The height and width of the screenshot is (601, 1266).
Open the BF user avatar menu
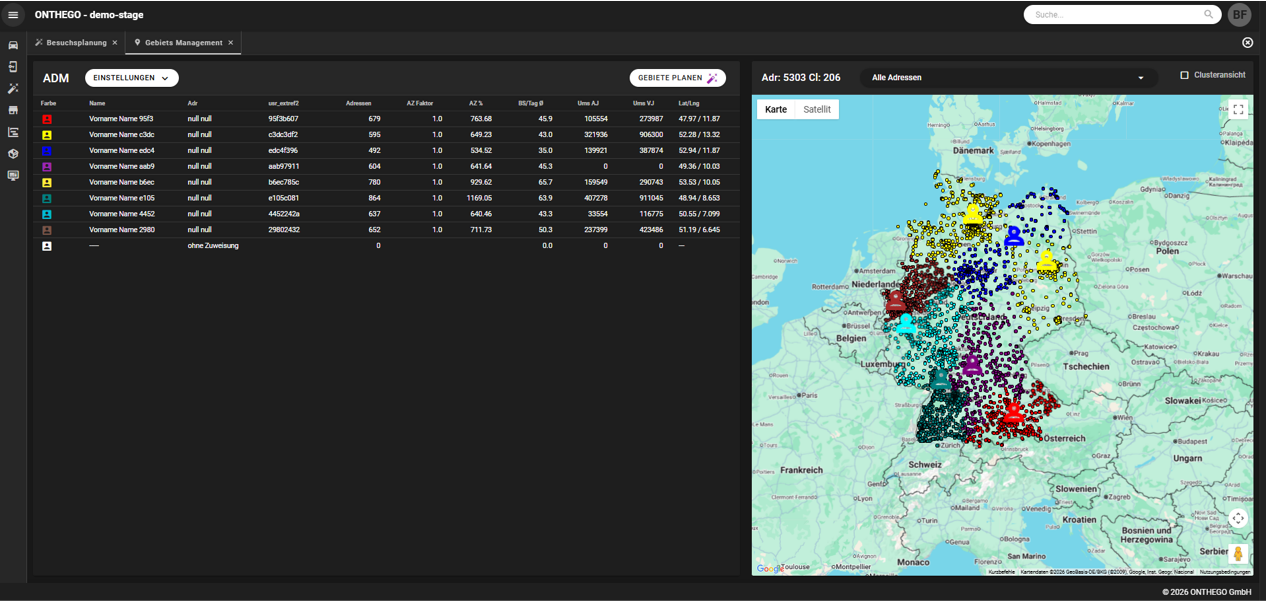tap(1240, 15)
